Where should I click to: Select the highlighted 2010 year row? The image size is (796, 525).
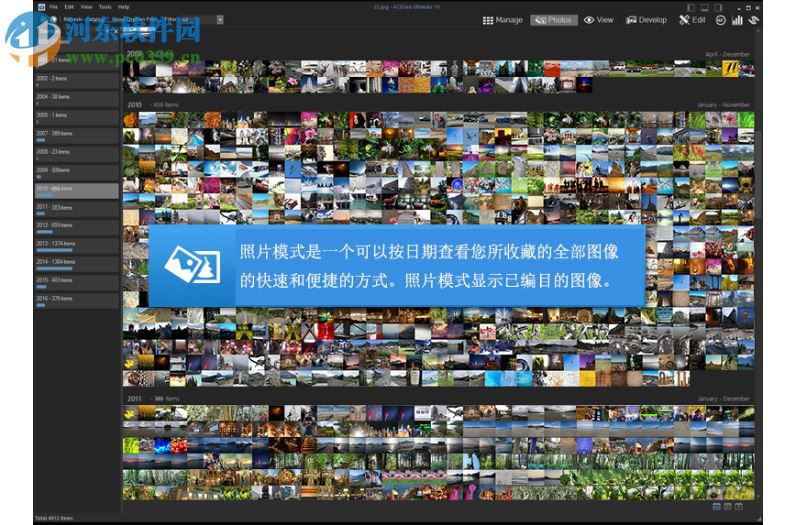click(x=77, y=190)
